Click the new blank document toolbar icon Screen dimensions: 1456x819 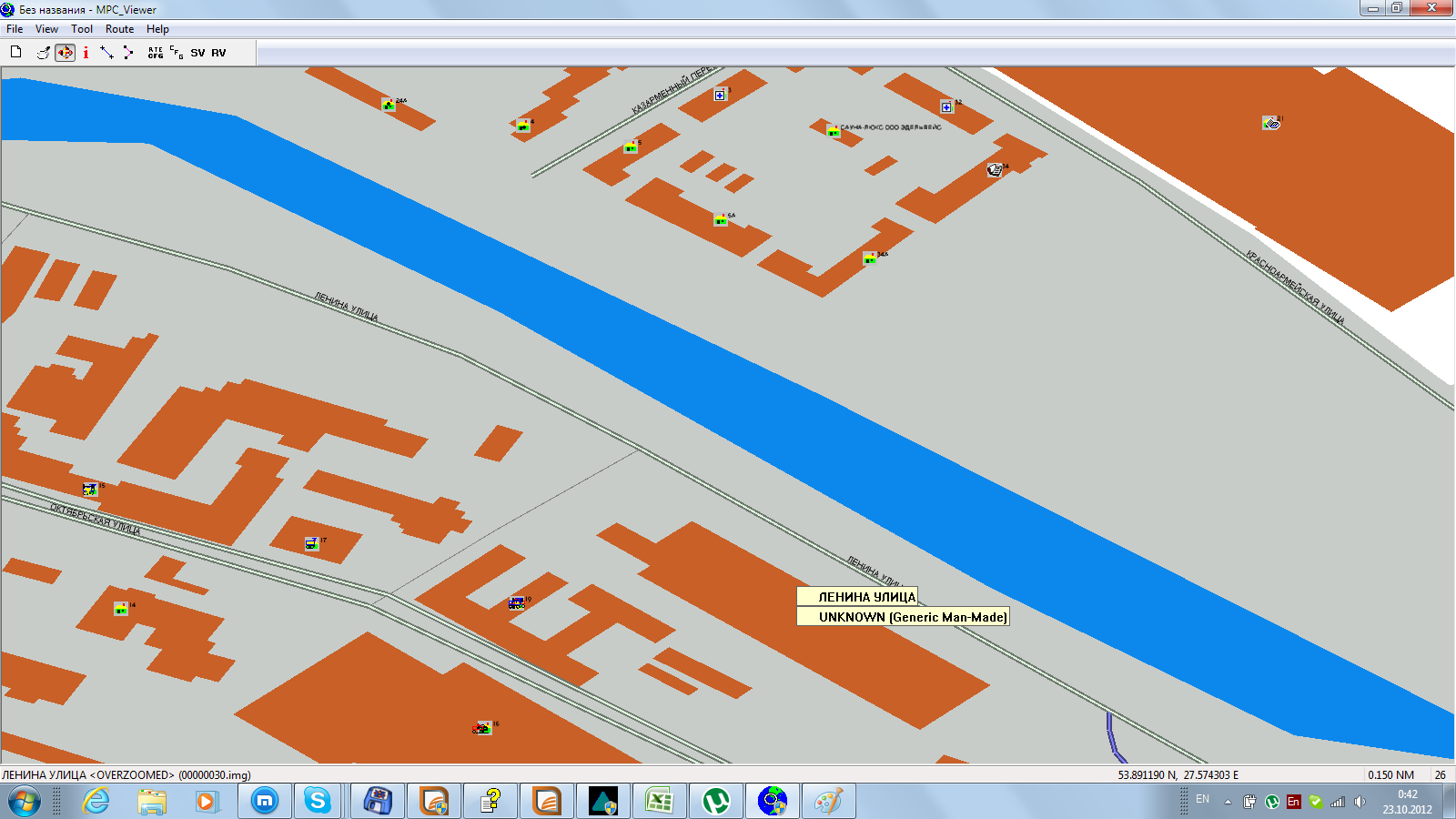[x=15, y=53]
